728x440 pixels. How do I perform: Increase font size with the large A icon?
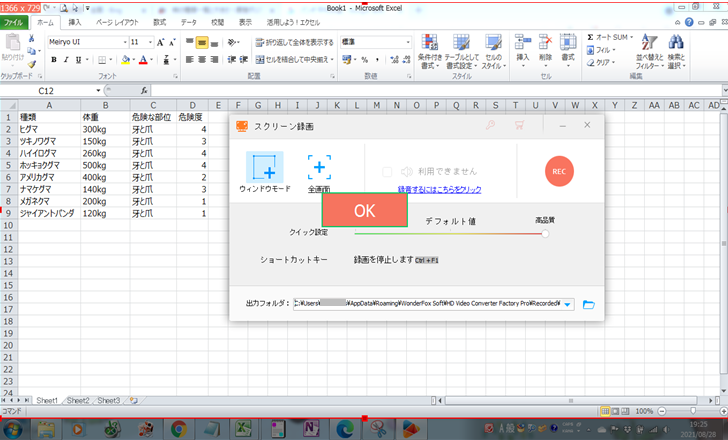tap(160, 42)
